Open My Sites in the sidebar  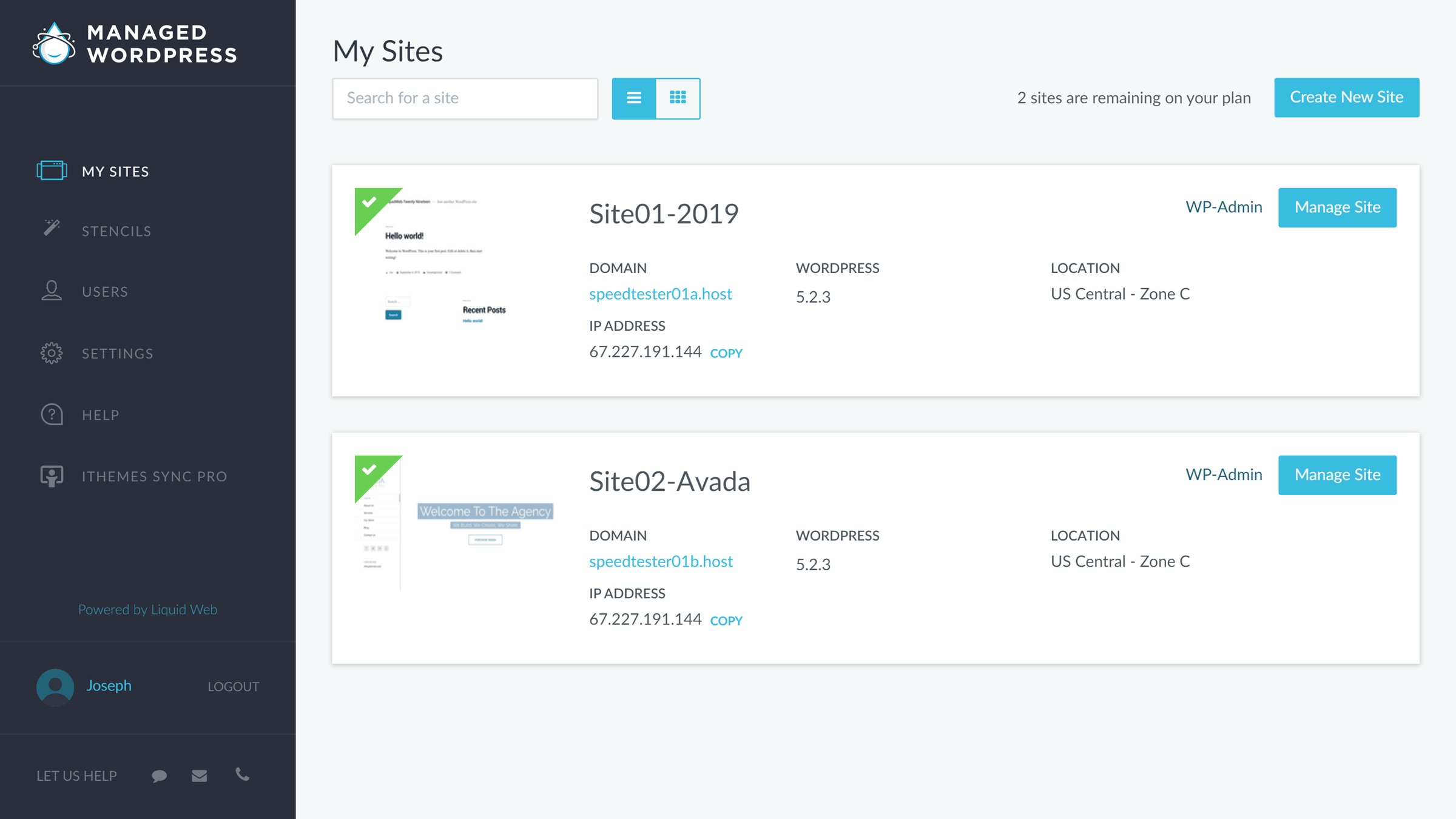115,172
